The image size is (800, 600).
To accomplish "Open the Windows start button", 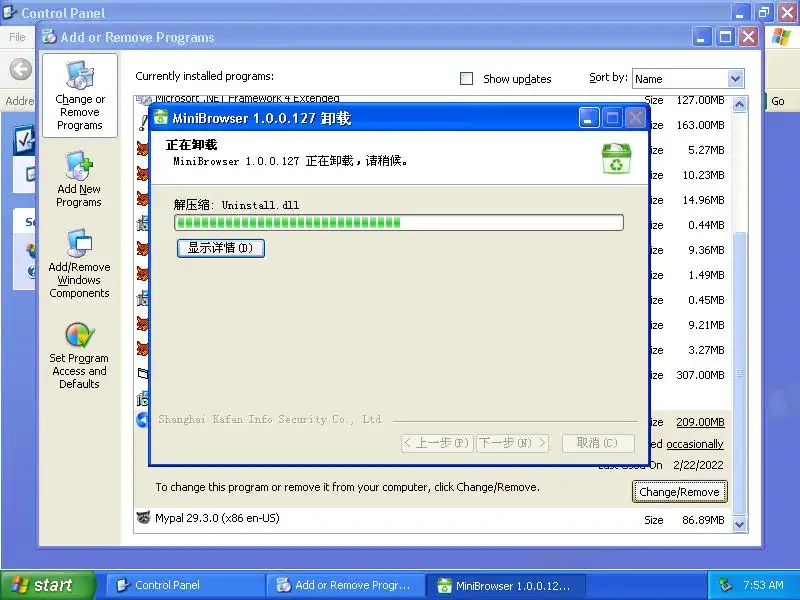I will [x=48, y=585].
